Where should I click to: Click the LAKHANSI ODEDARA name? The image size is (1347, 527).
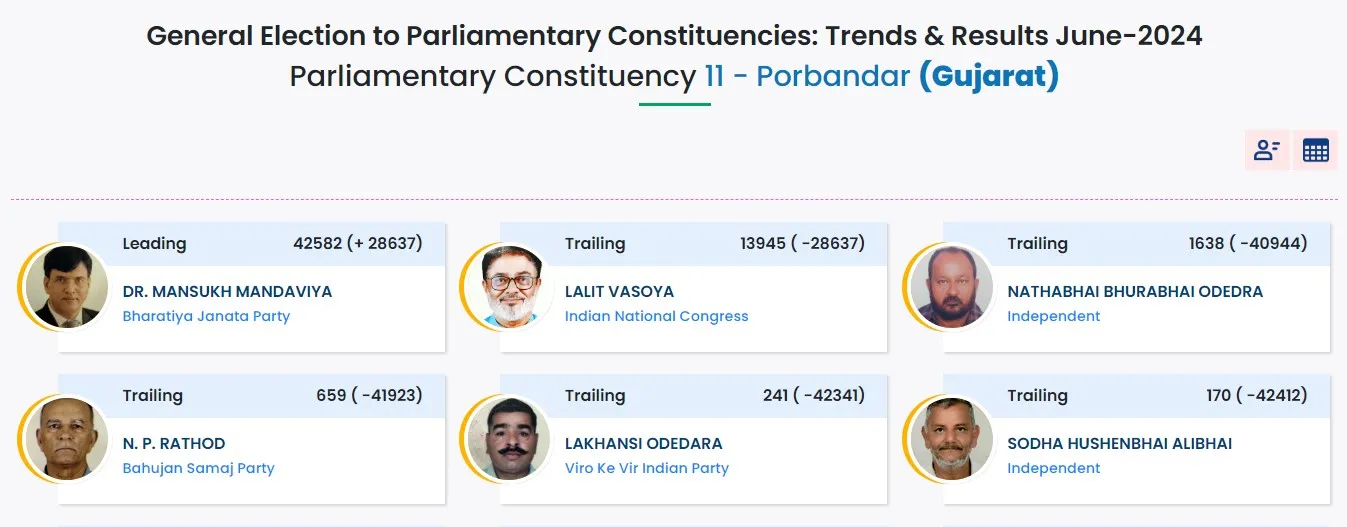point(643,444)
